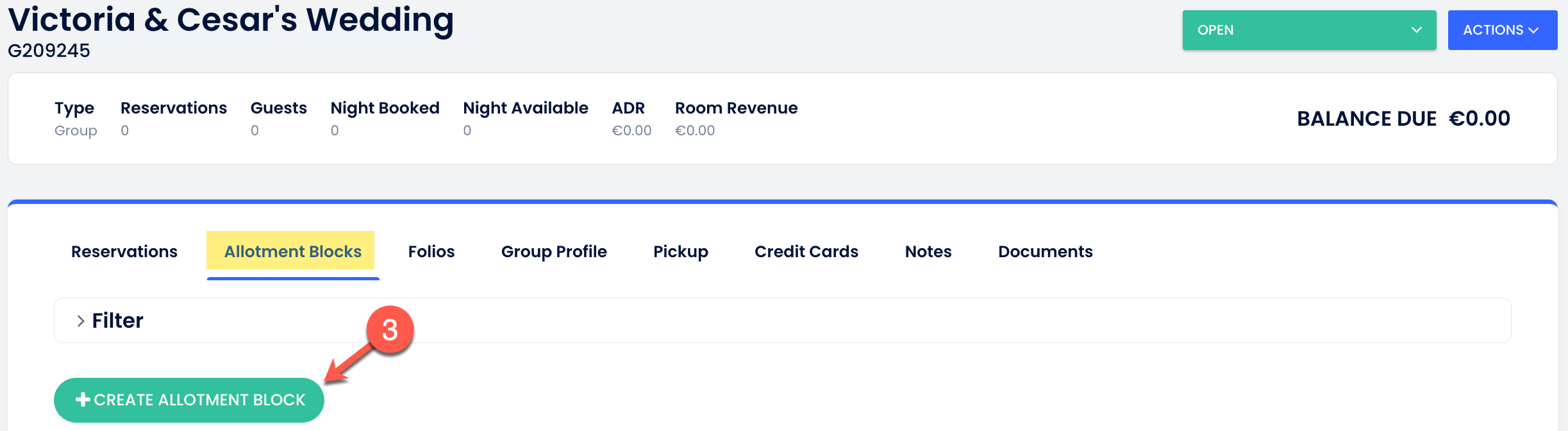The image size is (1568, 431).
Task: Click the Balance Due amount
Action: pos(1480,119)
